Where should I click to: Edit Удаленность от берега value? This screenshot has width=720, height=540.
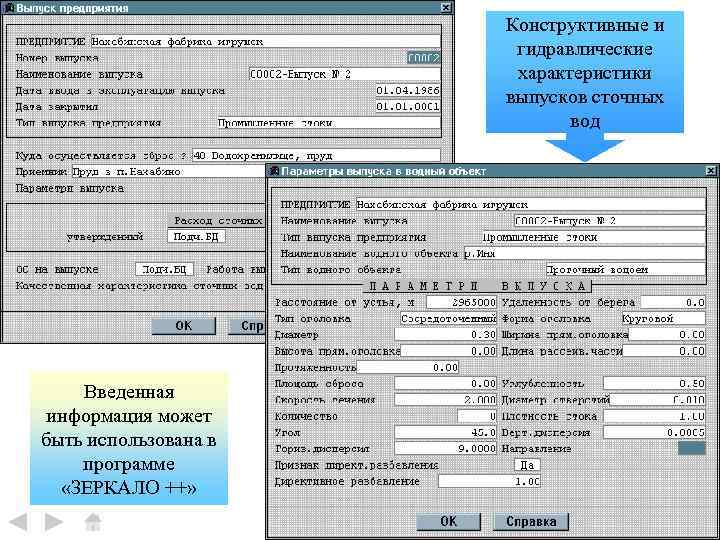click(x=673, y=302)
